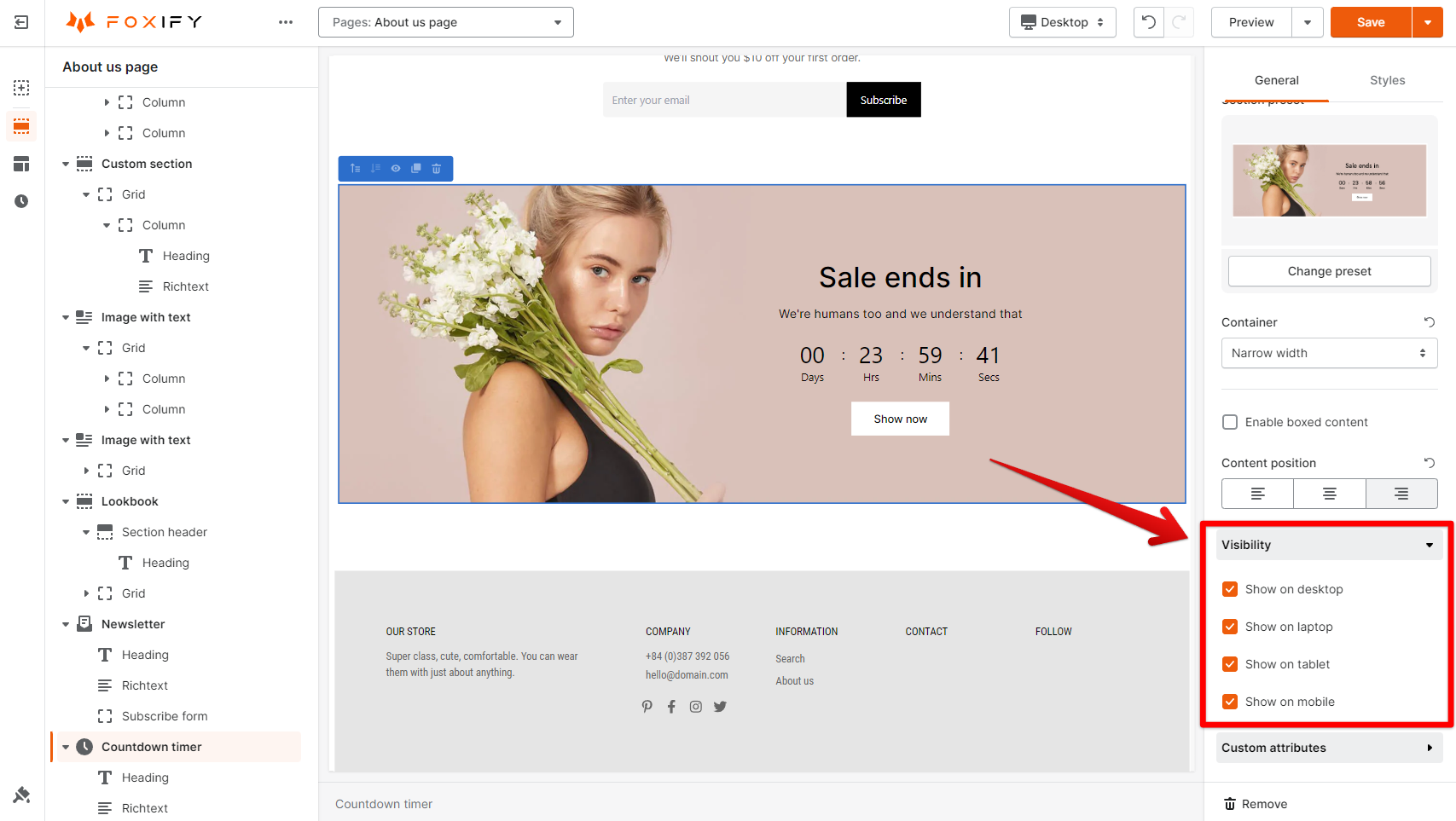
Task: Select the Subscribe form tree item
Action: point(165,716)
